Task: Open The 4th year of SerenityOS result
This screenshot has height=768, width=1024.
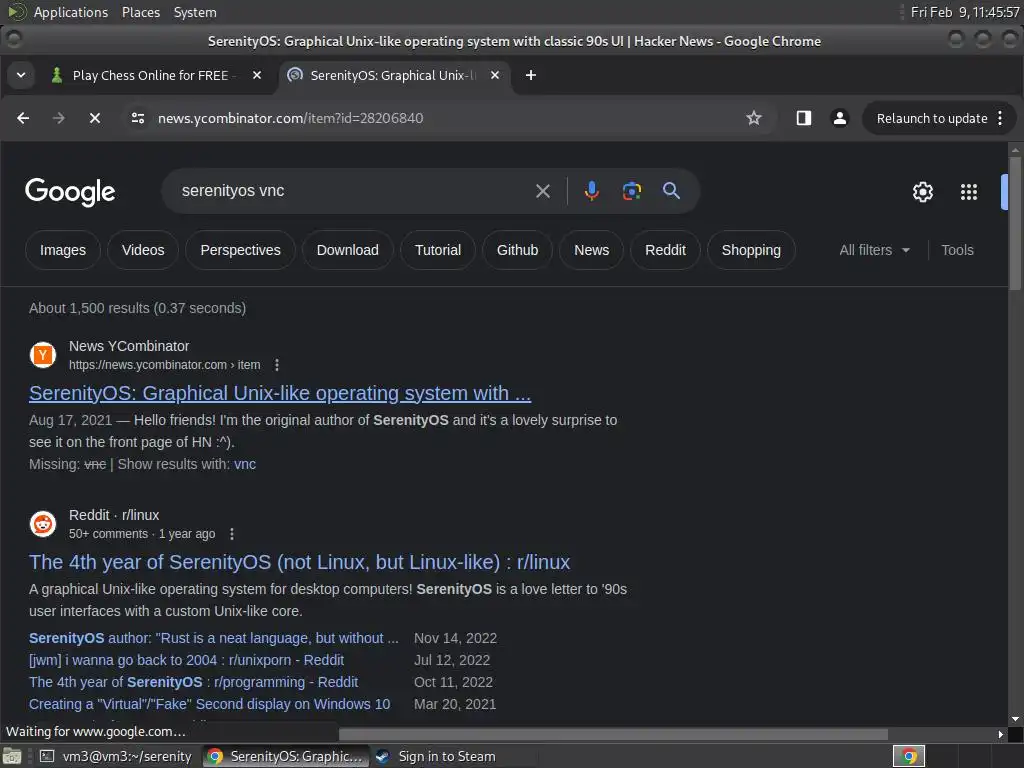Action: [x=300, y=562]
